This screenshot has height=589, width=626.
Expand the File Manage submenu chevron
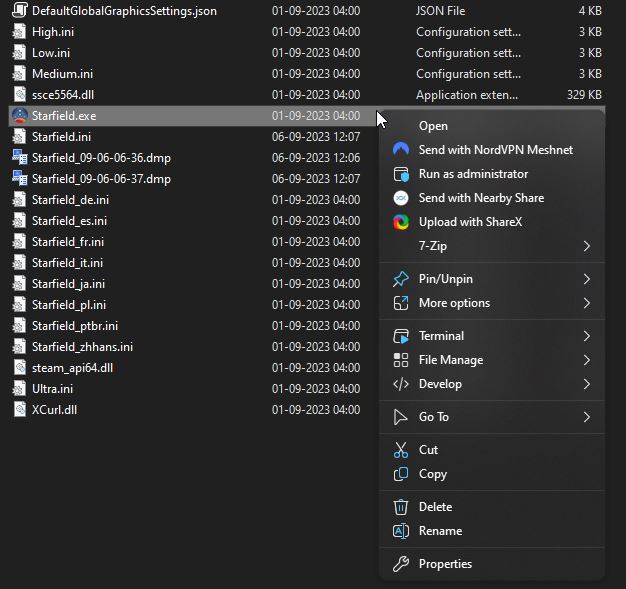point(586,360)
